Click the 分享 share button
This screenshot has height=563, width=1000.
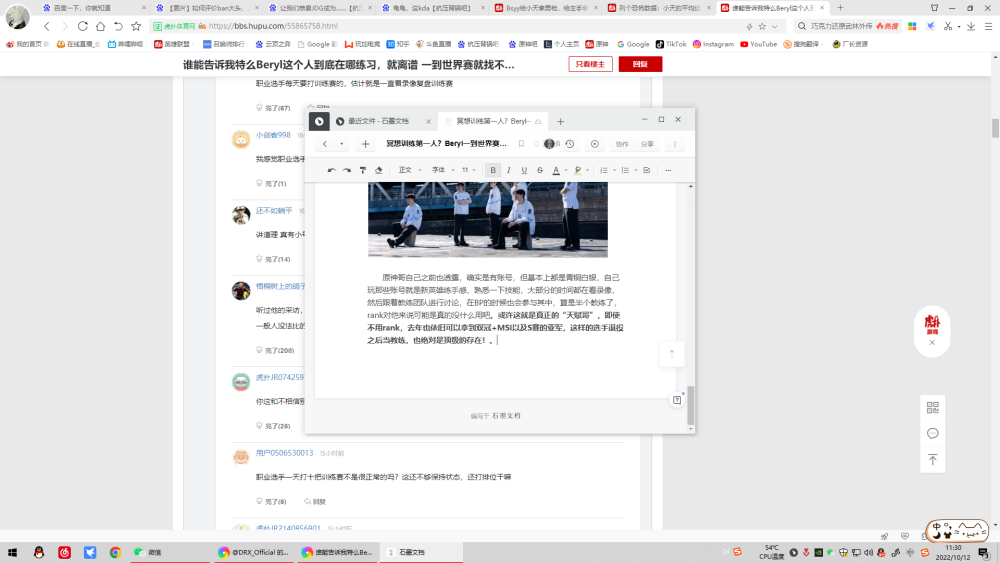click(x=647, y=144)
